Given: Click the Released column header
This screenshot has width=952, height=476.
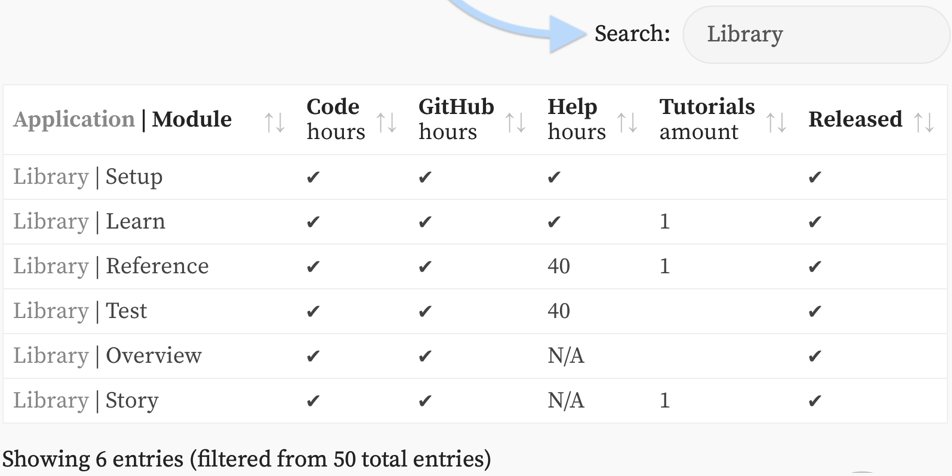Looking at the screenshot, I should pos(855,120).
